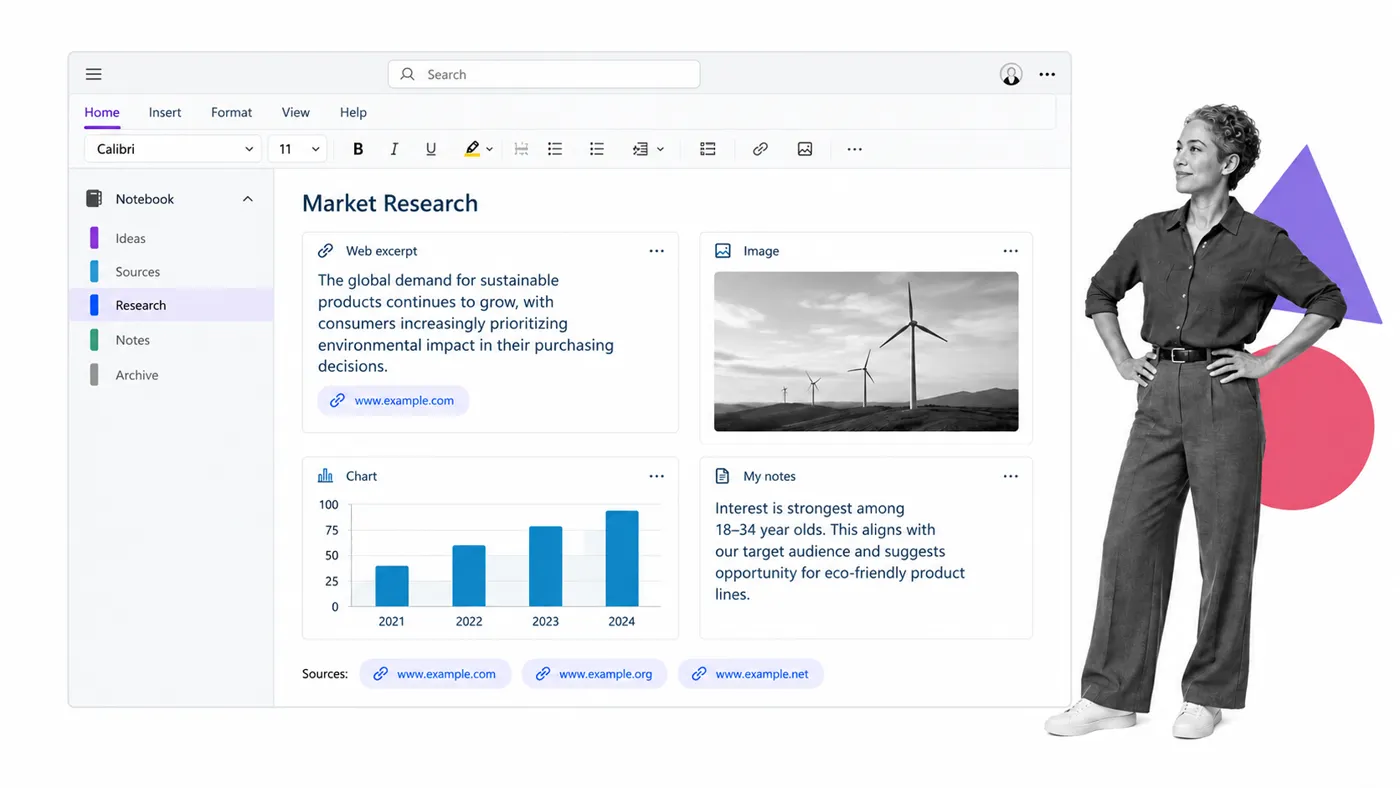The image size is (1400, 788).
Task: Click the dimmed icon next to the highlighter dropdown
Action: (x=521, y=149)
